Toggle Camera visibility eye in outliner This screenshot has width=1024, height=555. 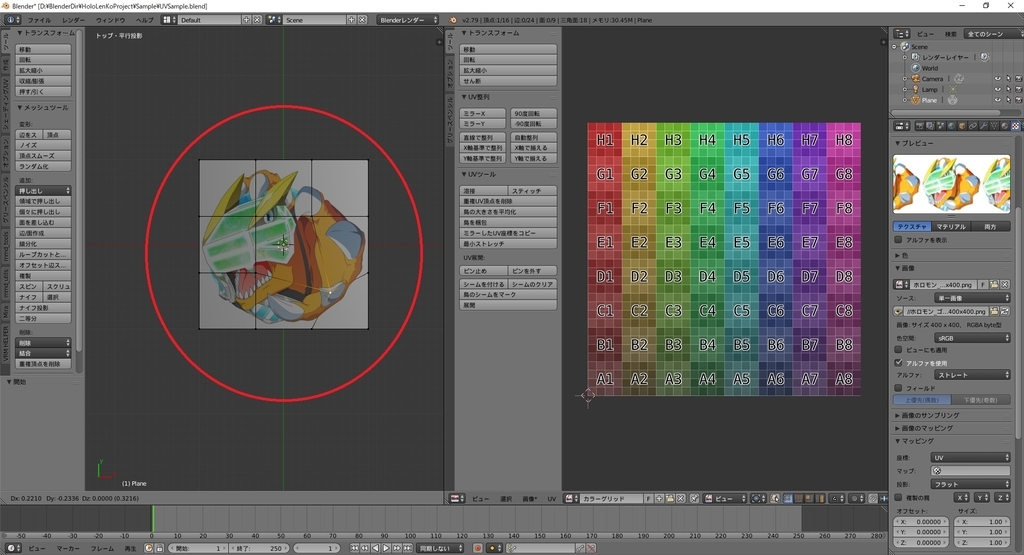(998, 78)
